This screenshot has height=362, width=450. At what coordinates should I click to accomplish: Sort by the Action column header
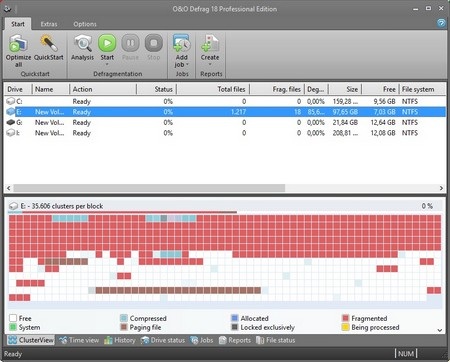103,89
